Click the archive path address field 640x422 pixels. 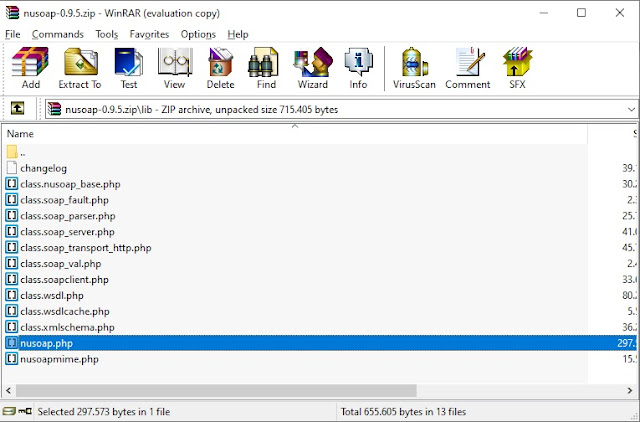[x=342, y=109]
